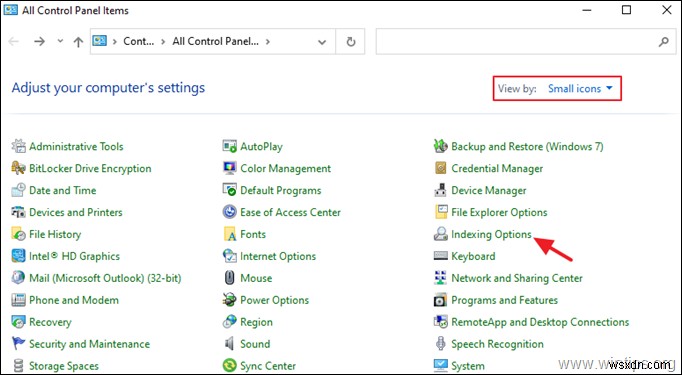
Task: Click the Power Options battery icon
Action: pos(229,300)
